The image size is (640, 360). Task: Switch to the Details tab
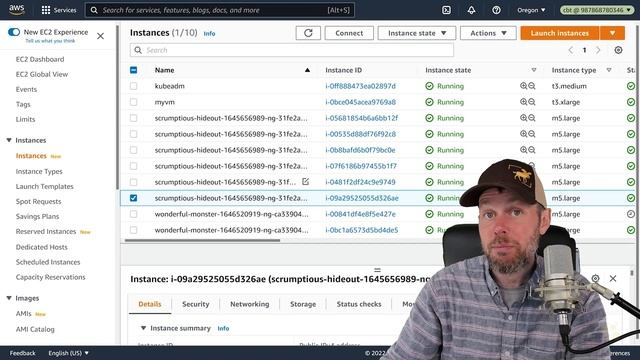150,304
